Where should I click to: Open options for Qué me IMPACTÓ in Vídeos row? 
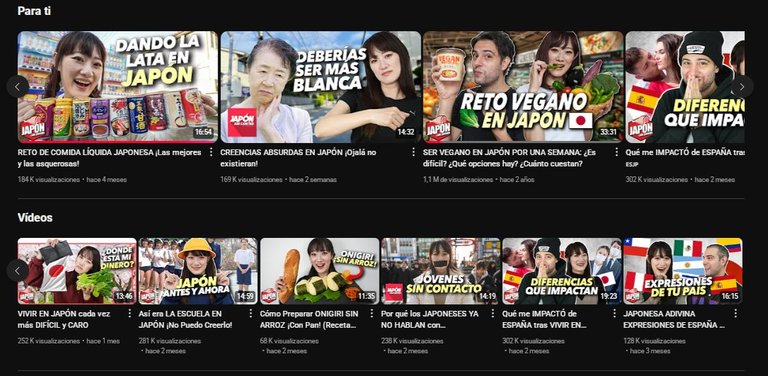coord(614,313)
